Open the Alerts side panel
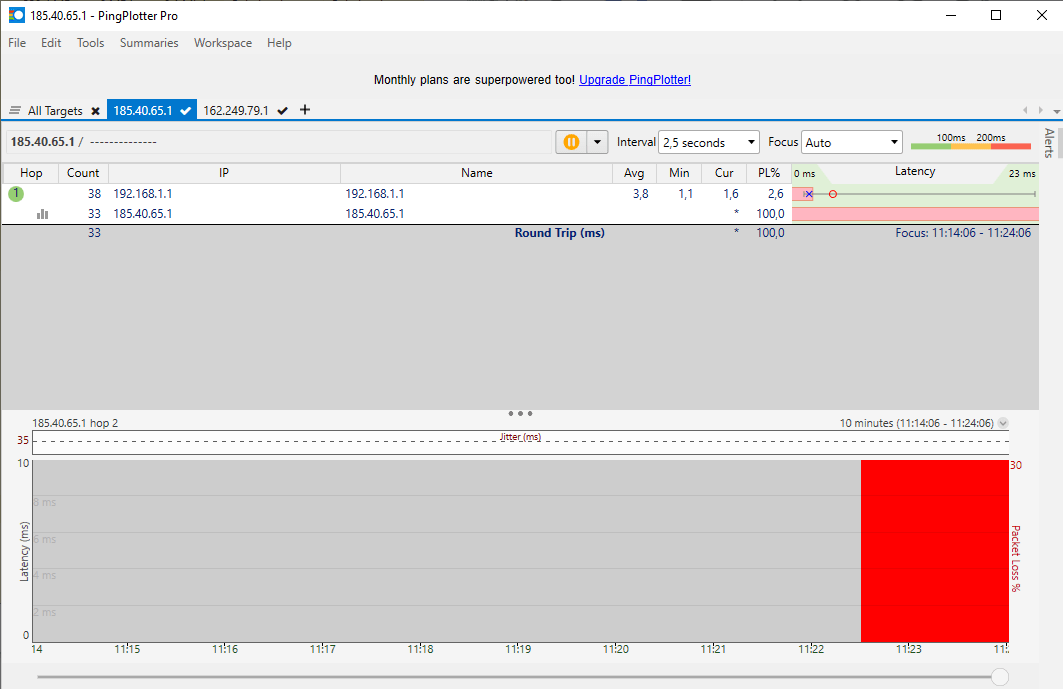Viewport: 1063px width, 689px height. point(1049,143)
